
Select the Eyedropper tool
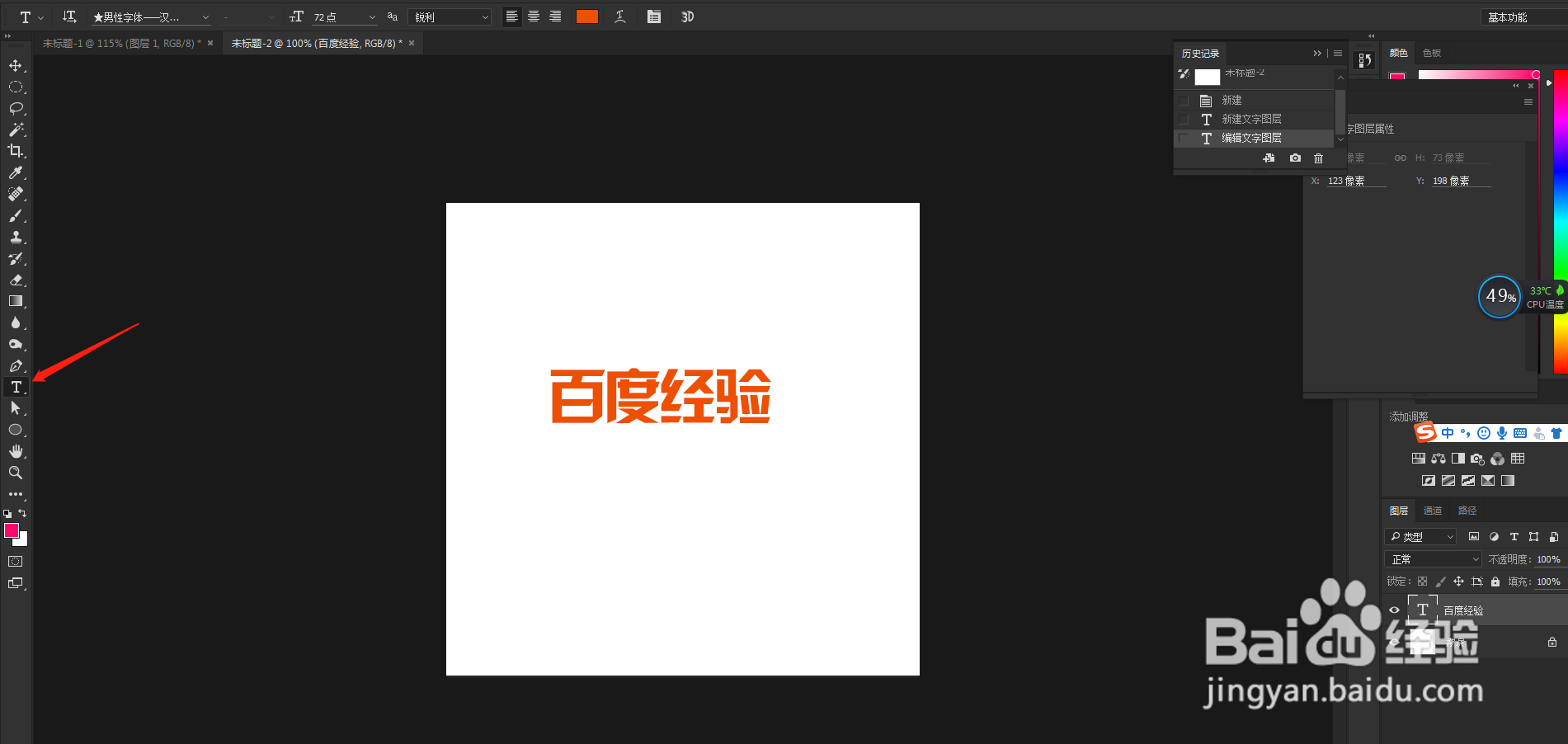coord(16,172)
